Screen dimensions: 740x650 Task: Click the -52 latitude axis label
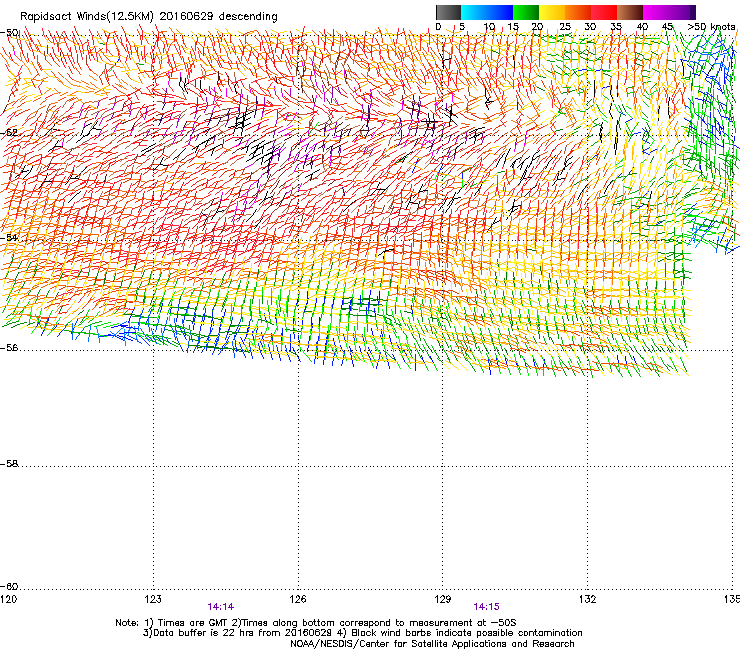coord(9,132)
